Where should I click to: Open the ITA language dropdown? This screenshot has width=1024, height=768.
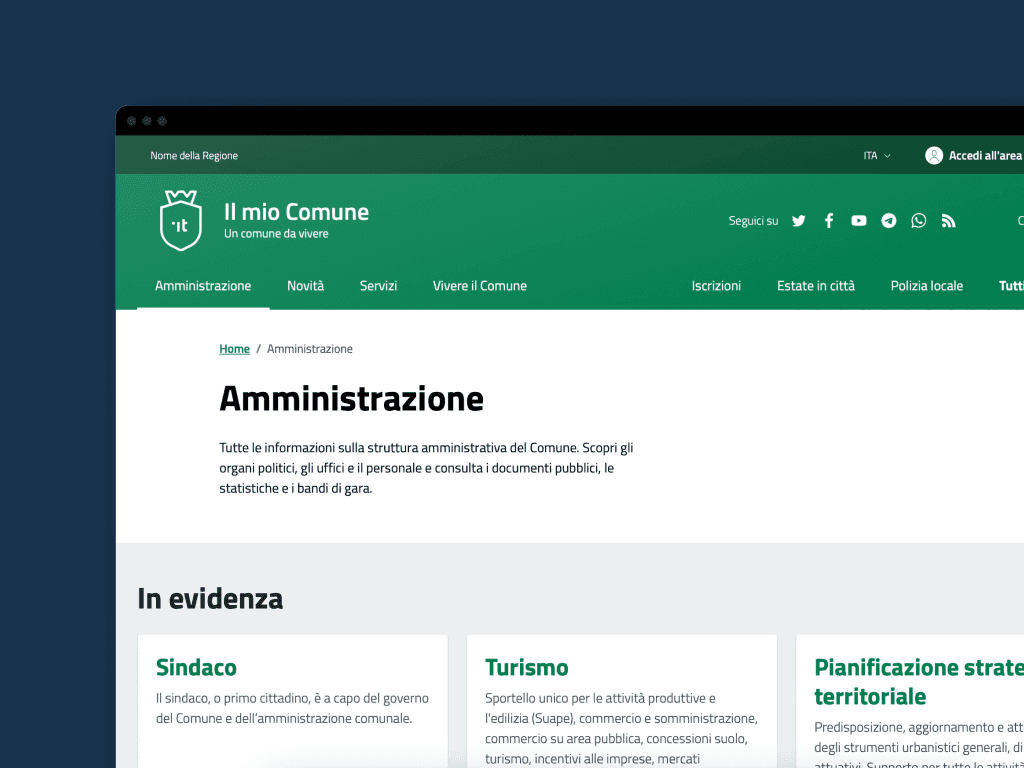click(874, 155)
